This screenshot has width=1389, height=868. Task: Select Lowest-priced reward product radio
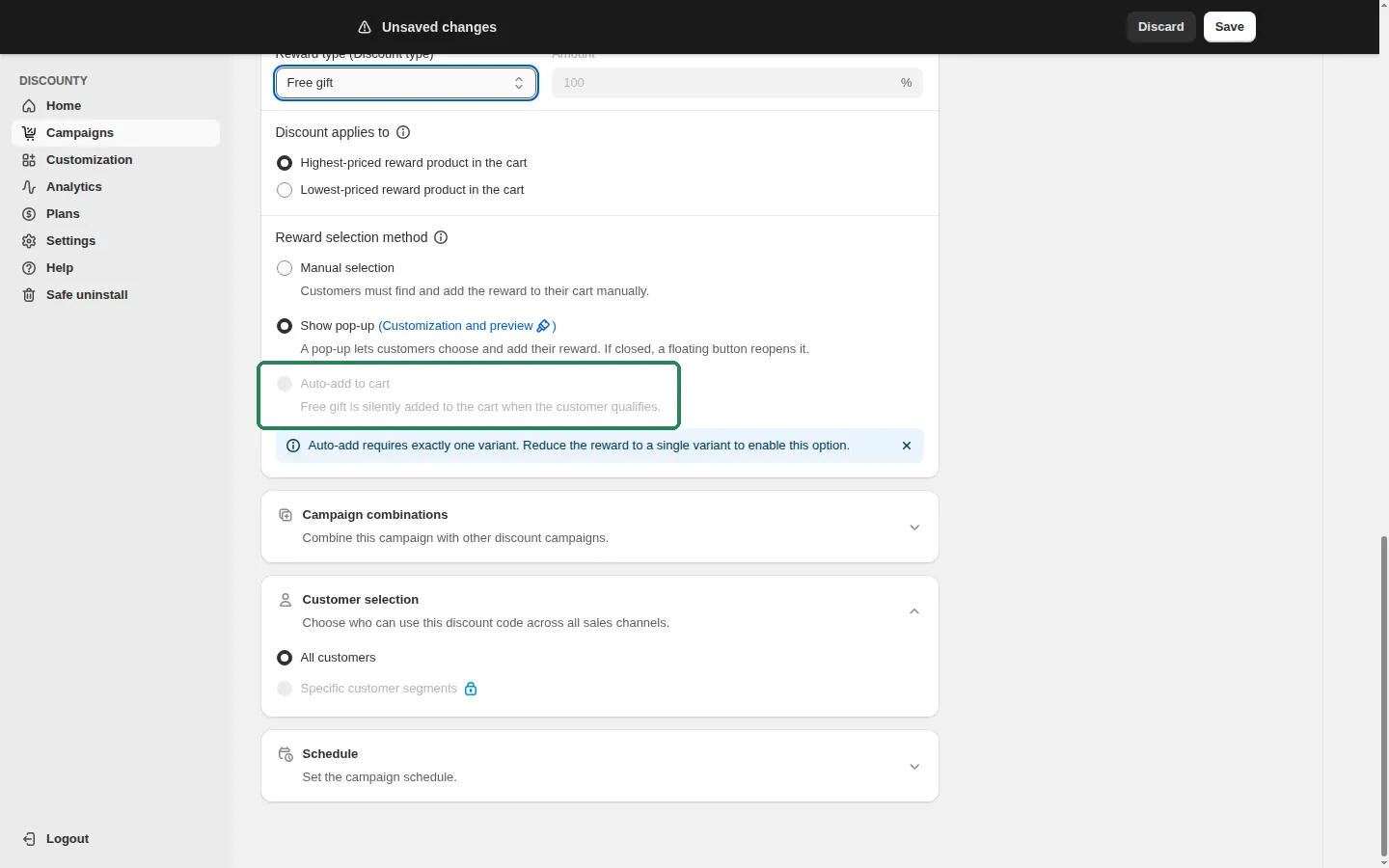tap(285, 190)
